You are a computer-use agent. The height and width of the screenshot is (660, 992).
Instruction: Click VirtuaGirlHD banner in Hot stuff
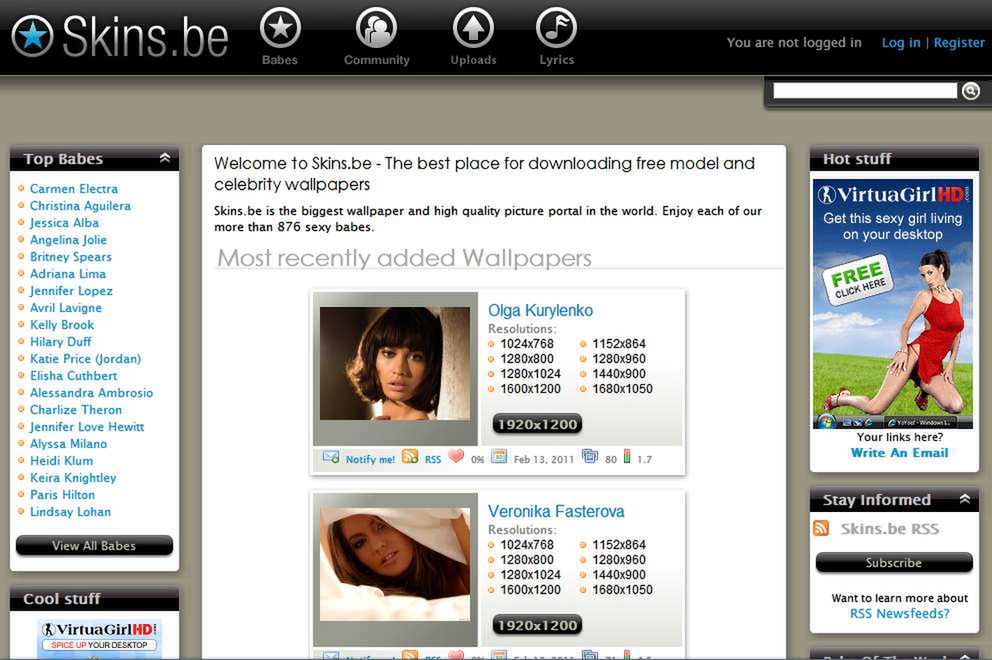click(x=893, y=304)
